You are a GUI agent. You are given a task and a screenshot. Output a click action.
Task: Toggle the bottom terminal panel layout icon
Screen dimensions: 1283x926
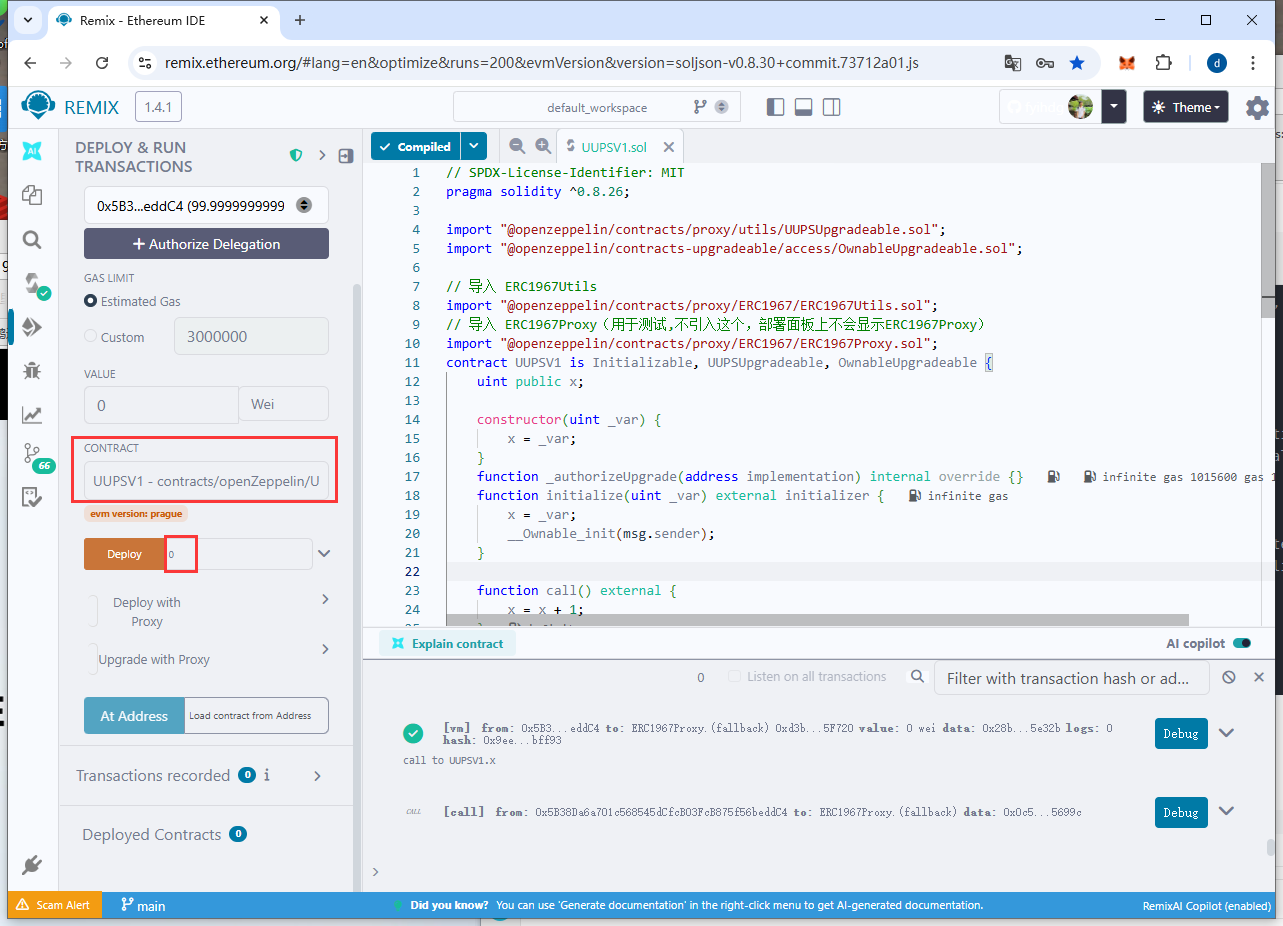(803, 107)
